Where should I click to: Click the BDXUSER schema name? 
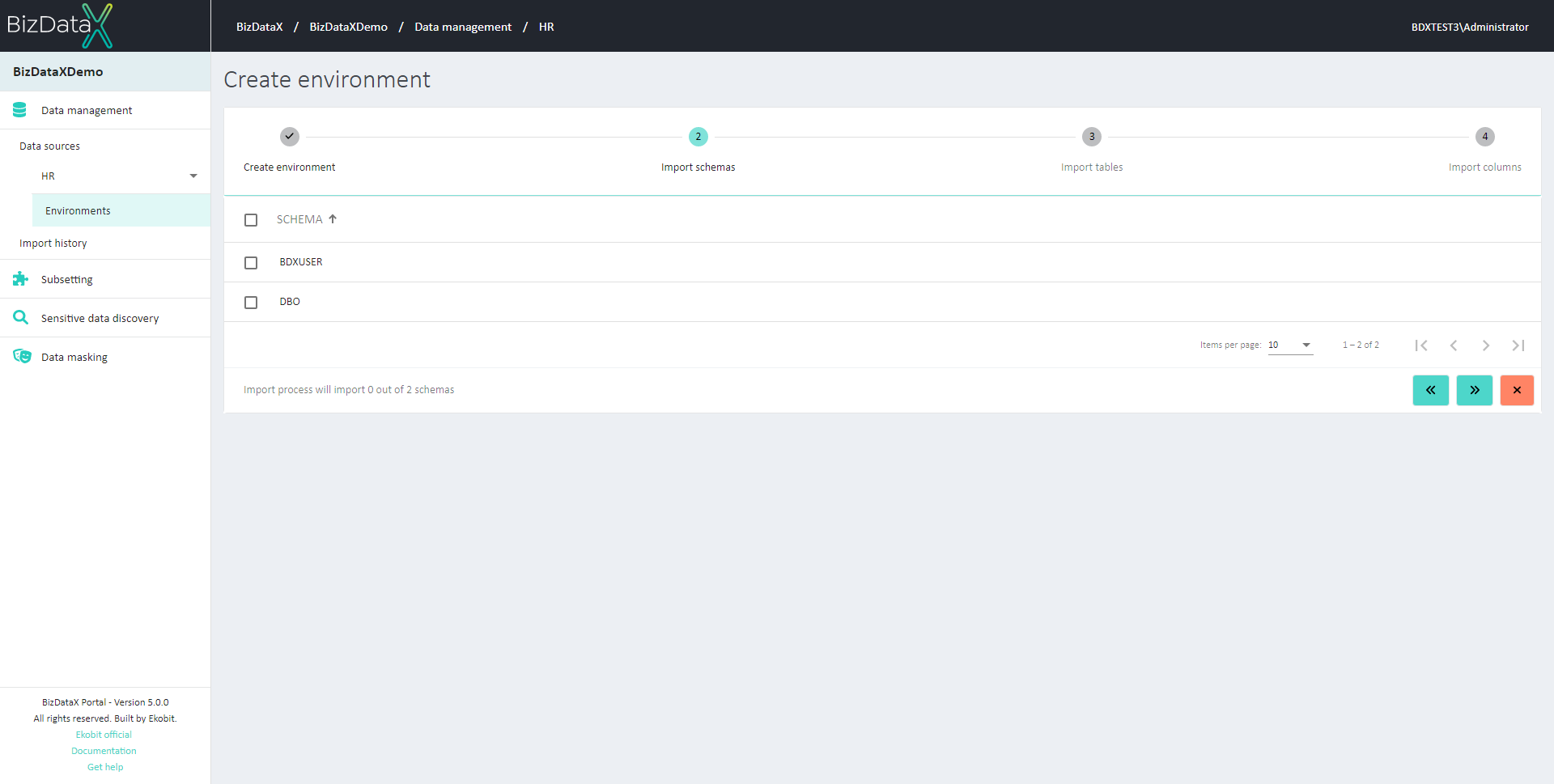coord(301,262)
